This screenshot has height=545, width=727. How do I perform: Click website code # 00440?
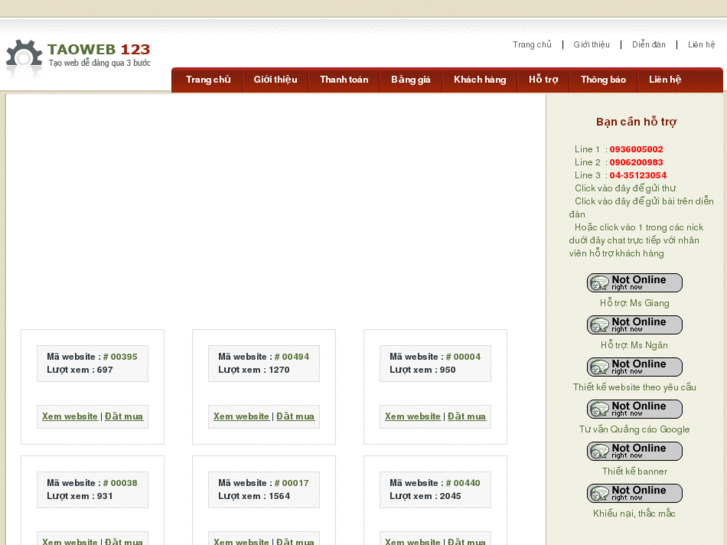(x=463, y=483)
